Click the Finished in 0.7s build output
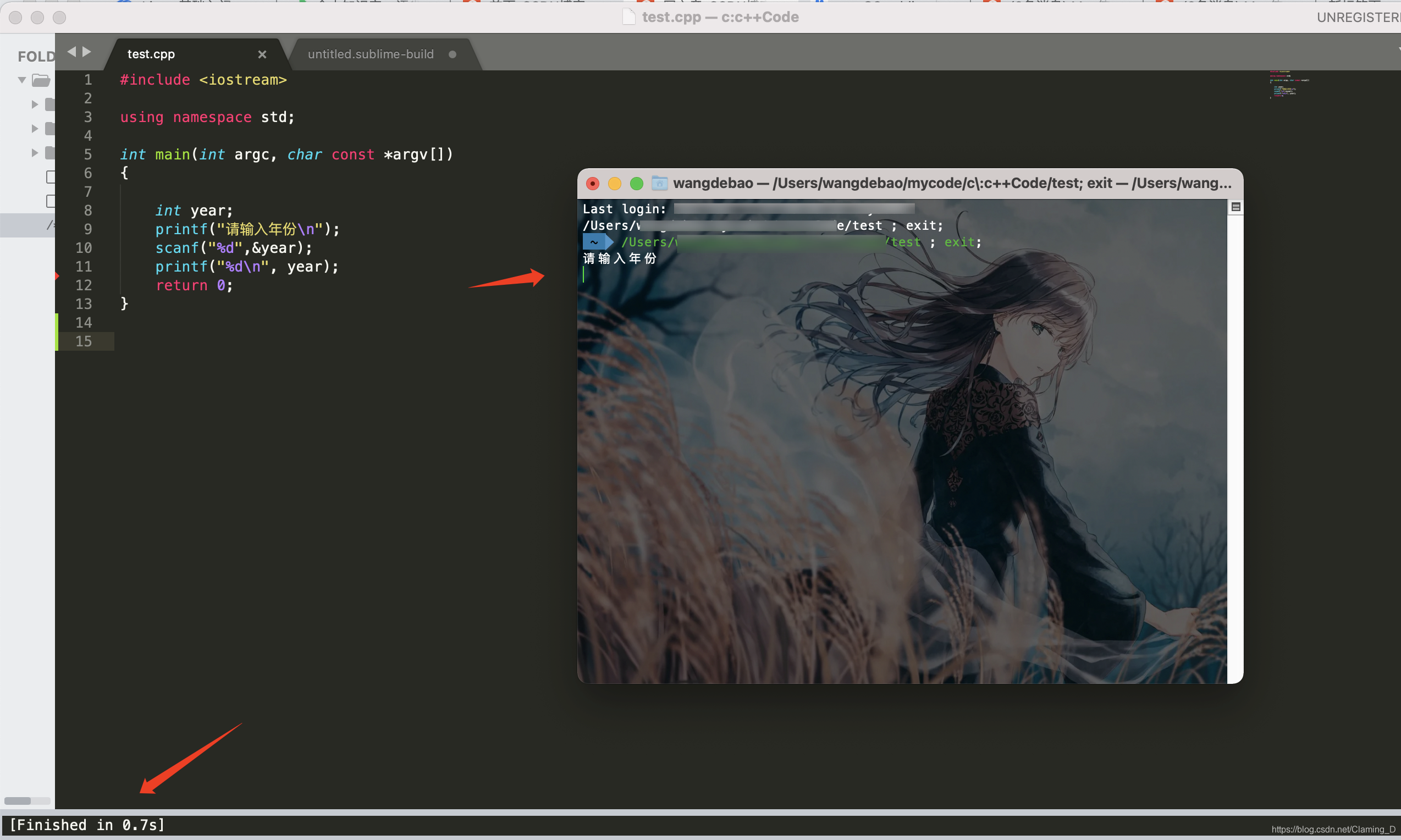Screen dimensions: 1401x840 coord(88,825)
